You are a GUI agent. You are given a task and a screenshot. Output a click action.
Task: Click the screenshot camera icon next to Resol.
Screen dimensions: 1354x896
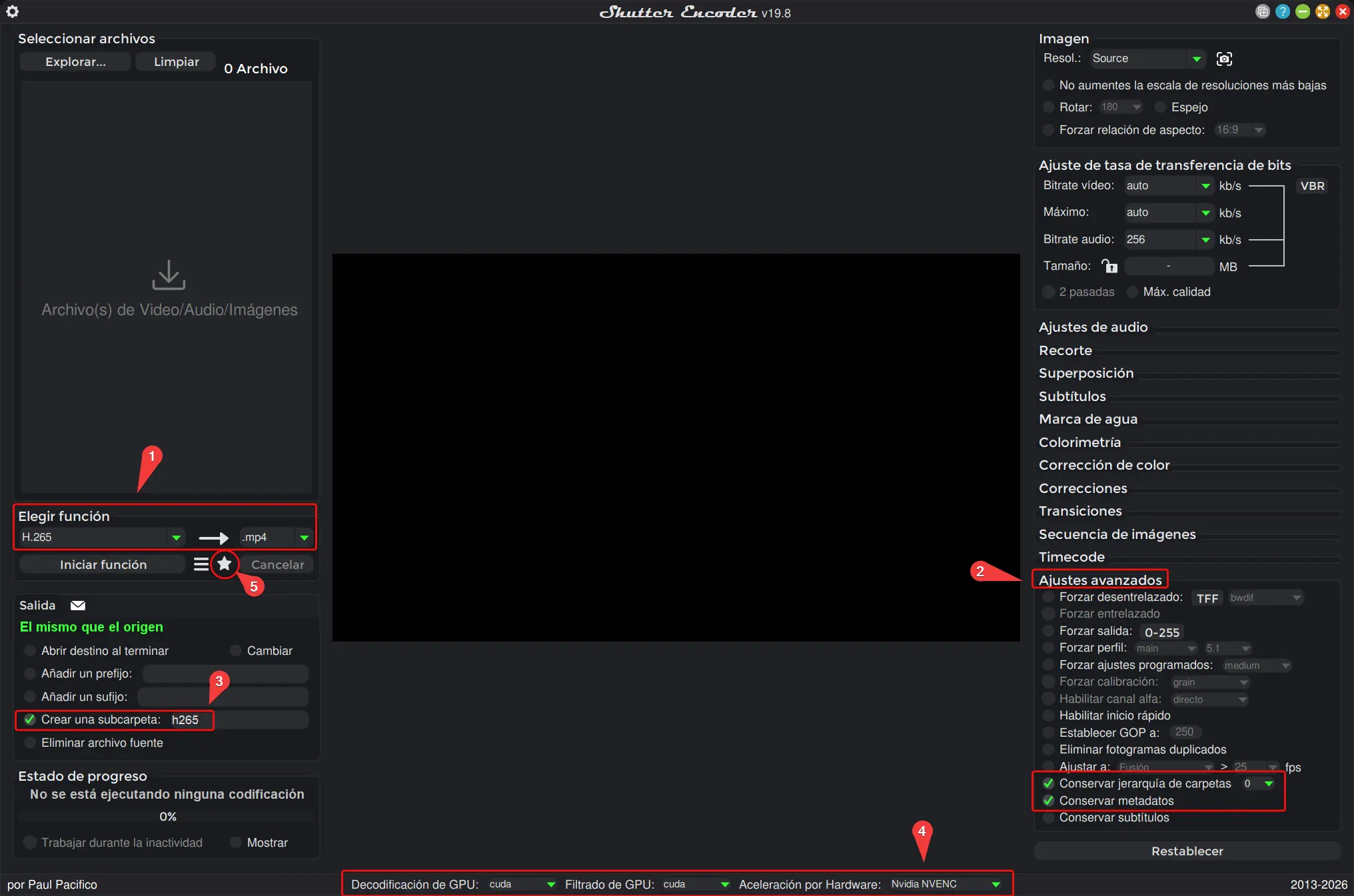(1225, 59)
